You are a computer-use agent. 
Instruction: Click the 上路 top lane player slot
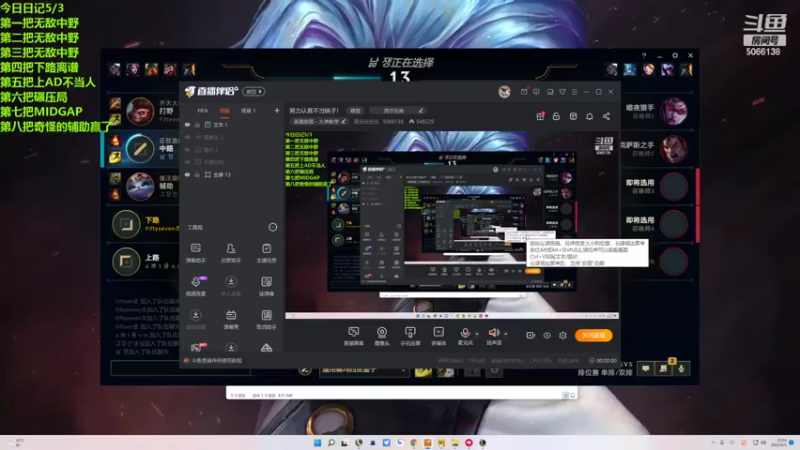pyautogui.click(x=143, y=261)
